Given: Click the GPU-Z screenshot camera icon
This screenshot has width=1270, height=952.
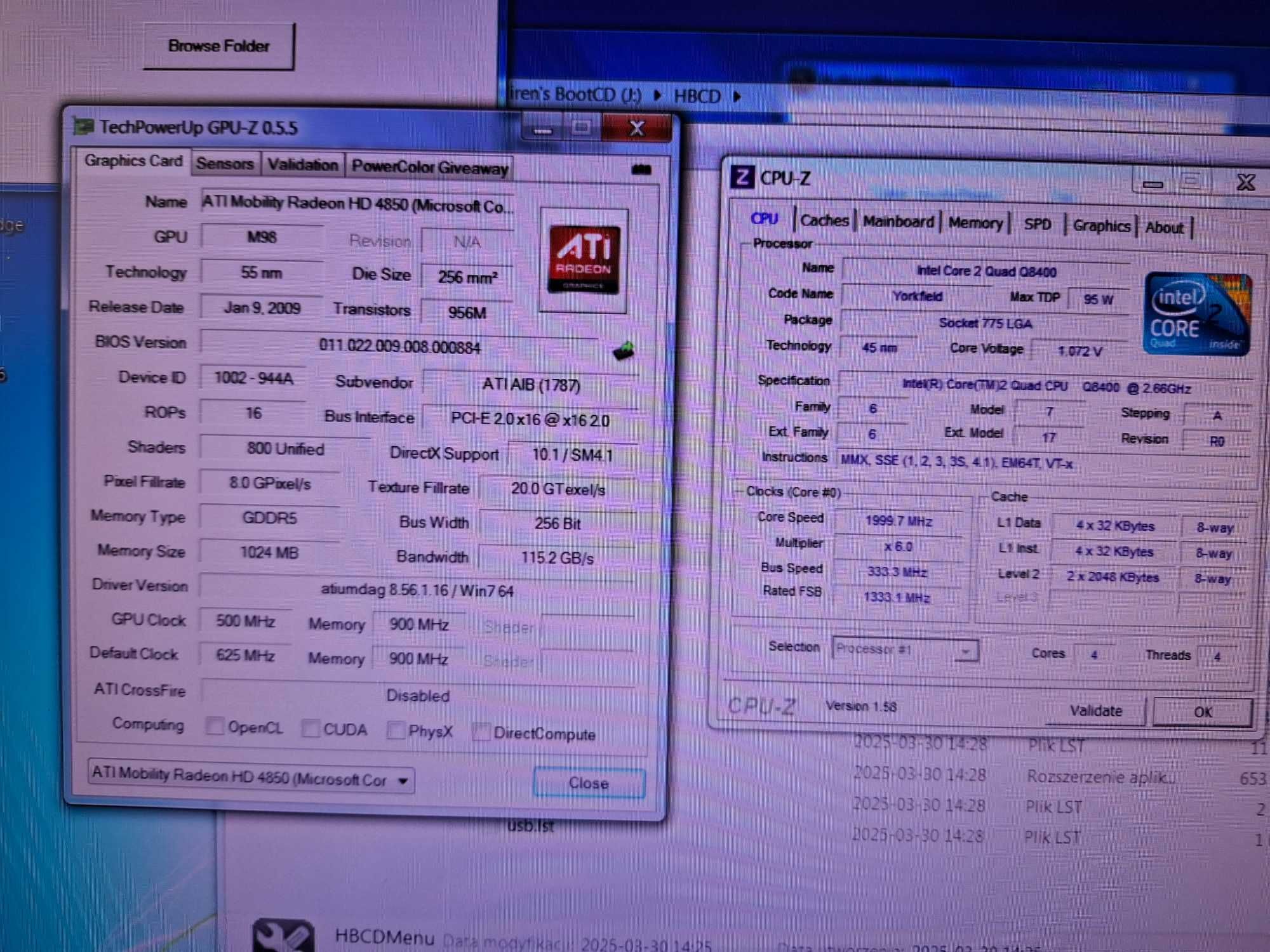Looking at the screenshot, I should pos(641,169).
